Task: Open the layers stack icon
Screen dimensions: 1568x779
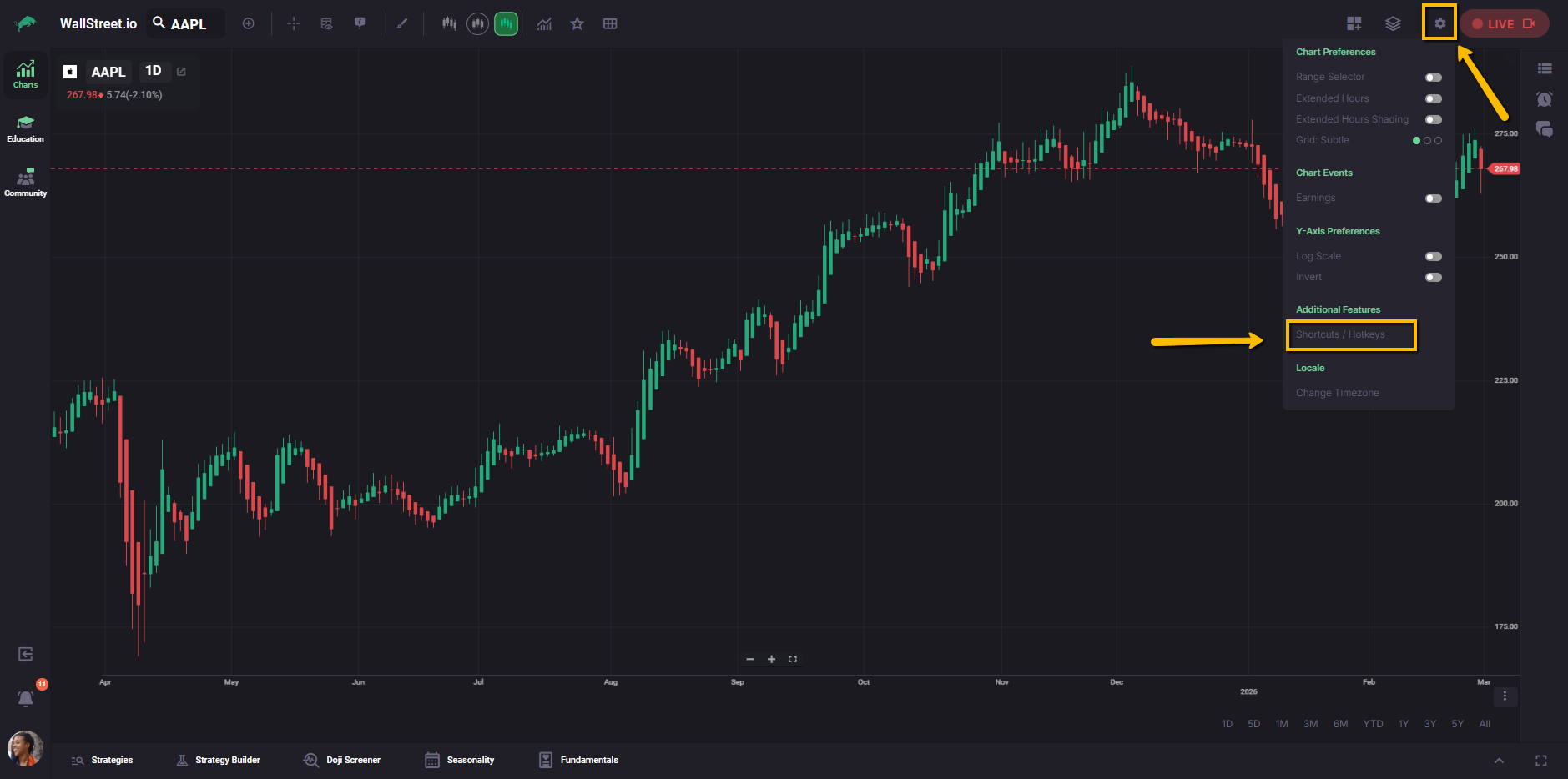Action: [x=1393, y=23]
